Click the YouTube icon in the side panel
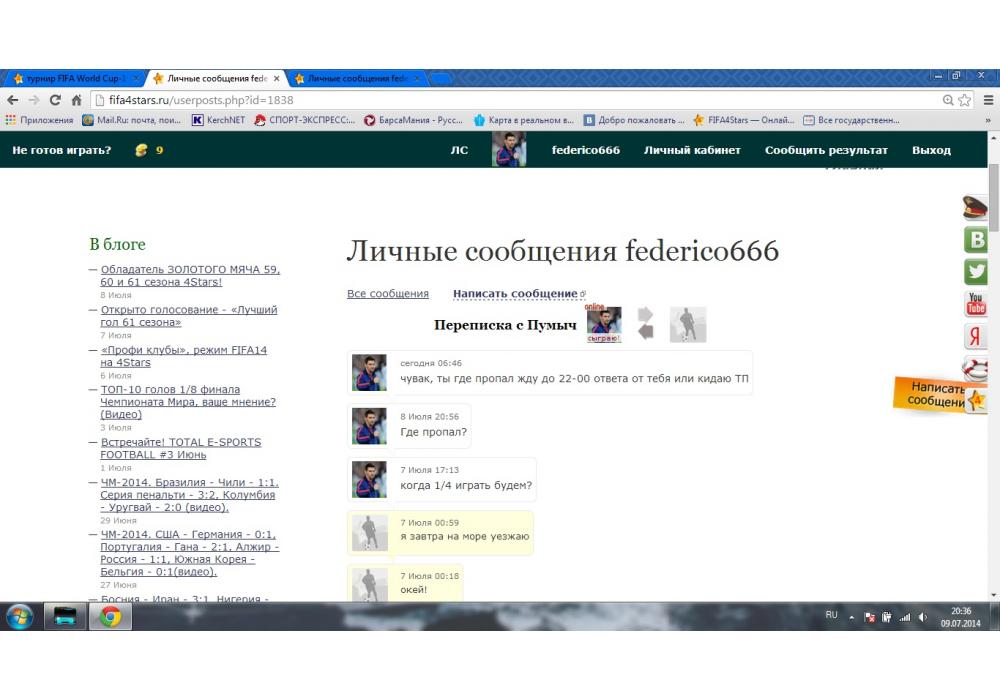 point(976,304)
